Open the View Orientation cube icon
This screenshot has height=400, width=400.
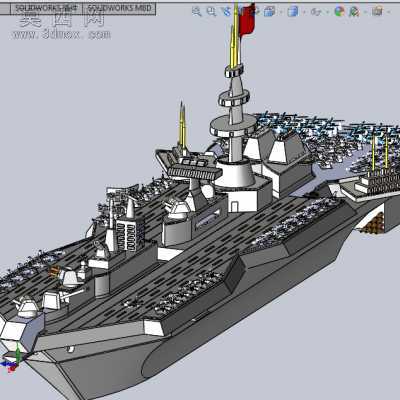(269, 12)
